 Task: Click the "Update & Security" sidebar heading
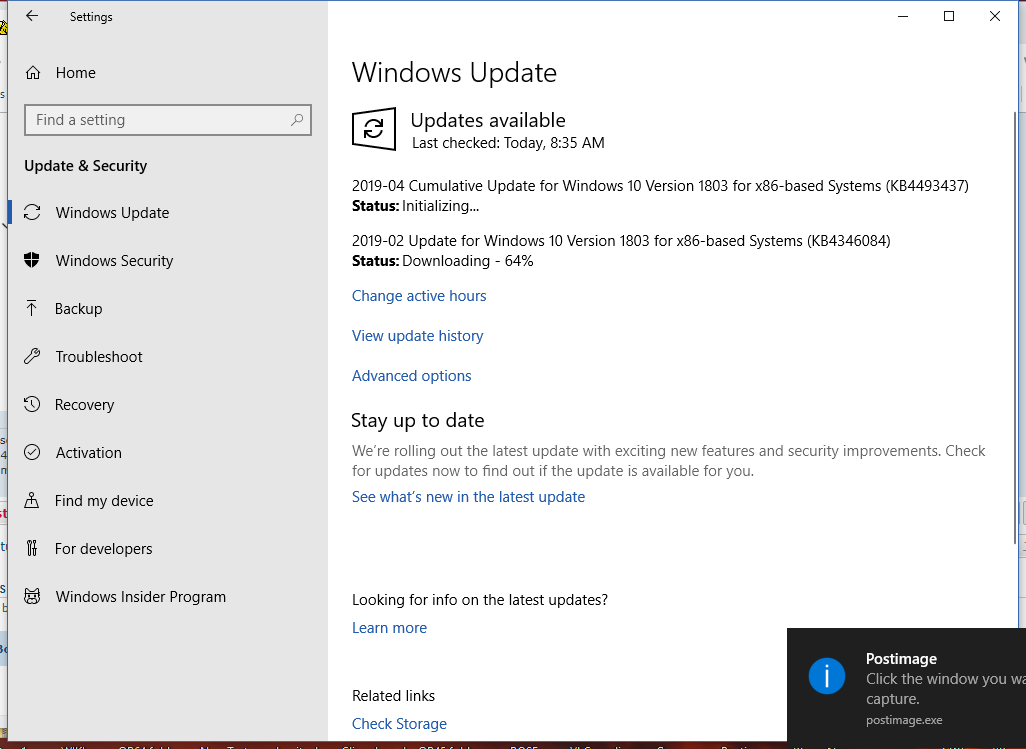(x=86, y=165)
